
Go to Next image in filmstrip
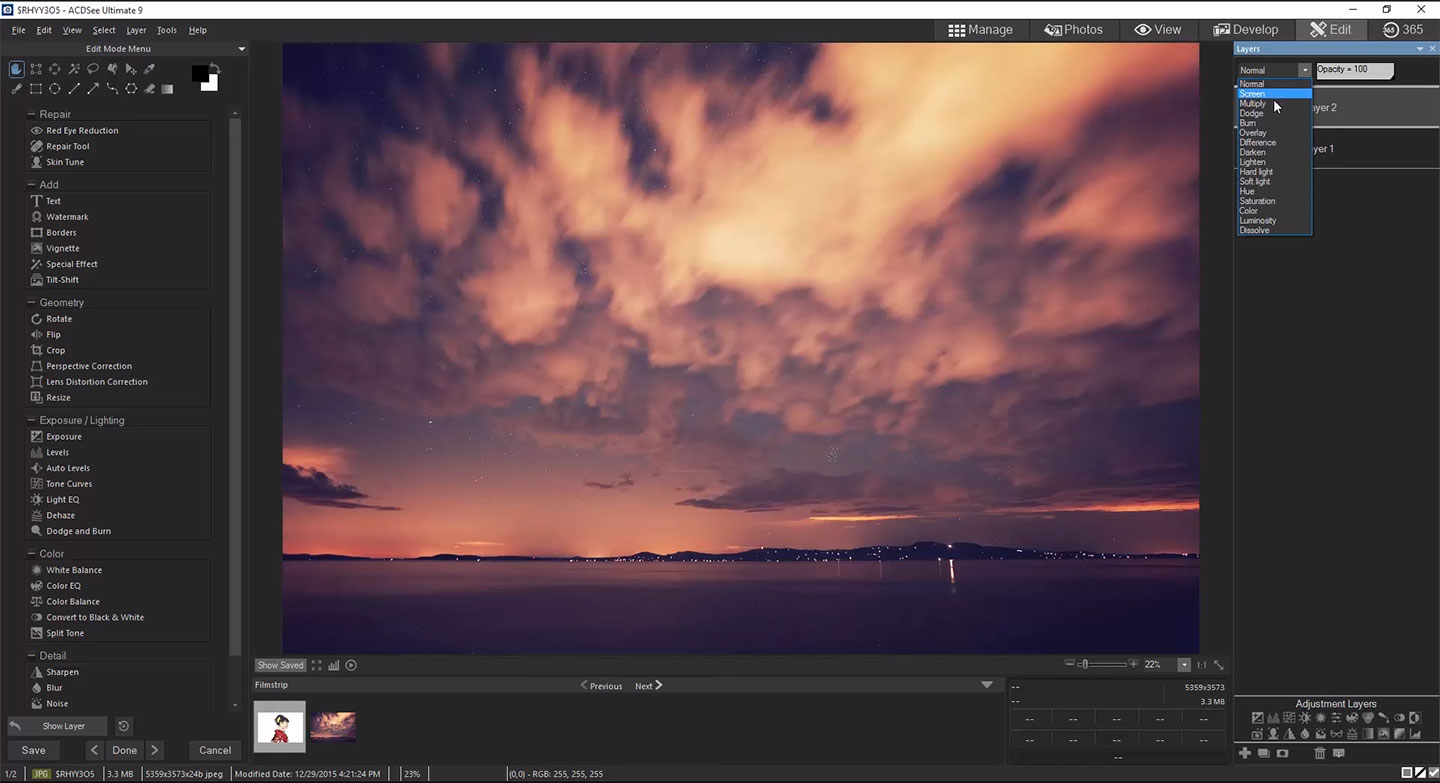coord(649,686)
